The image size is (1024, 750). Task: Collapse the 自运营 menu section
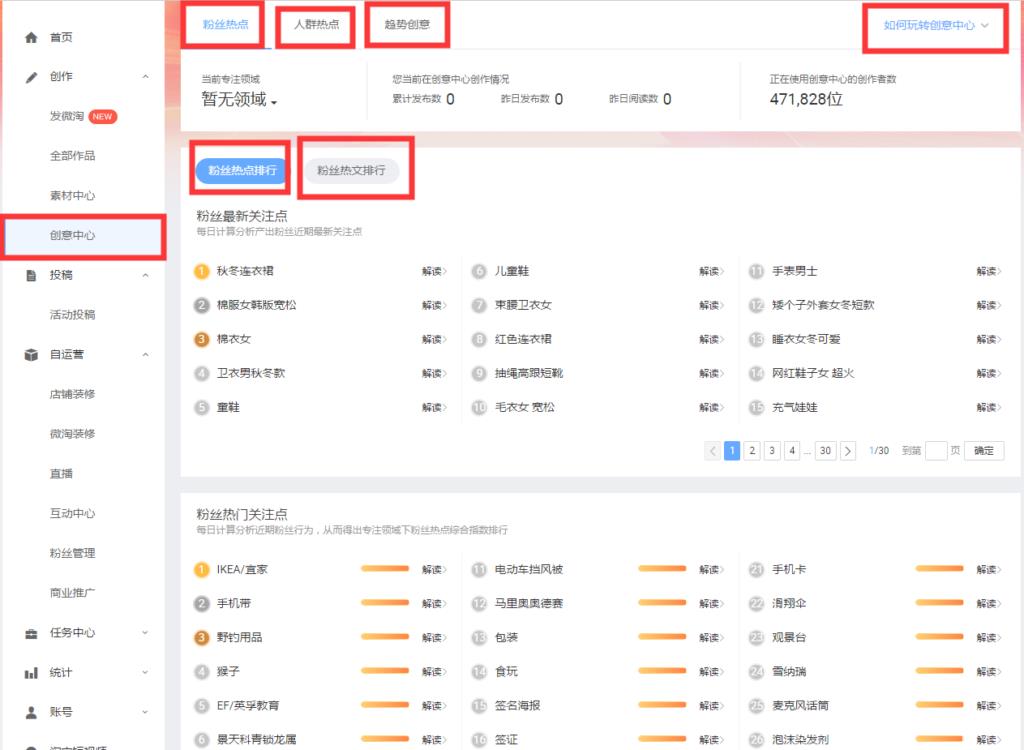click(x=145, y=355)
